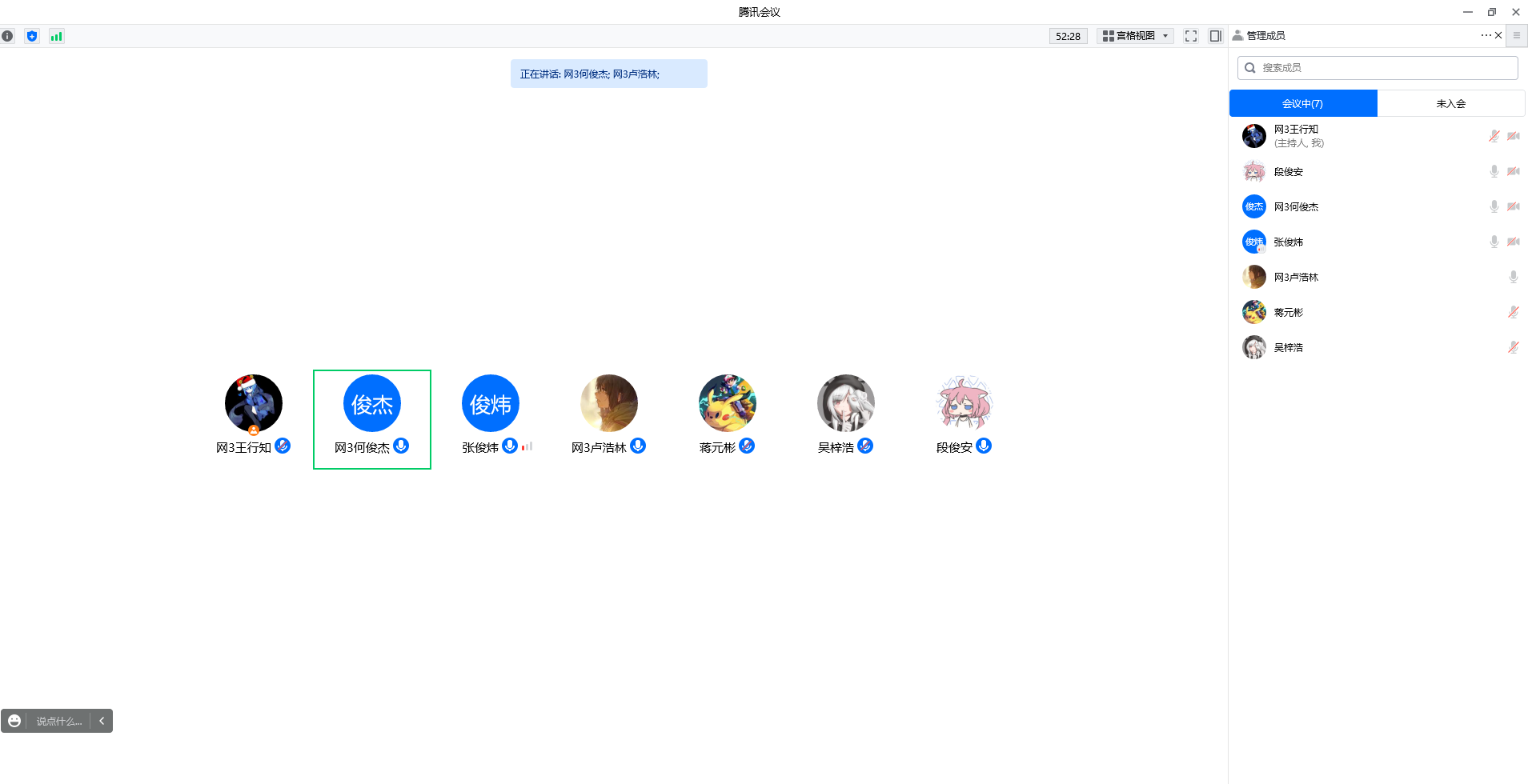This screenshot has width=1528, height=784.
Task: Minimize the 腾讯会议 window
Action: [x=1468, y=12]
